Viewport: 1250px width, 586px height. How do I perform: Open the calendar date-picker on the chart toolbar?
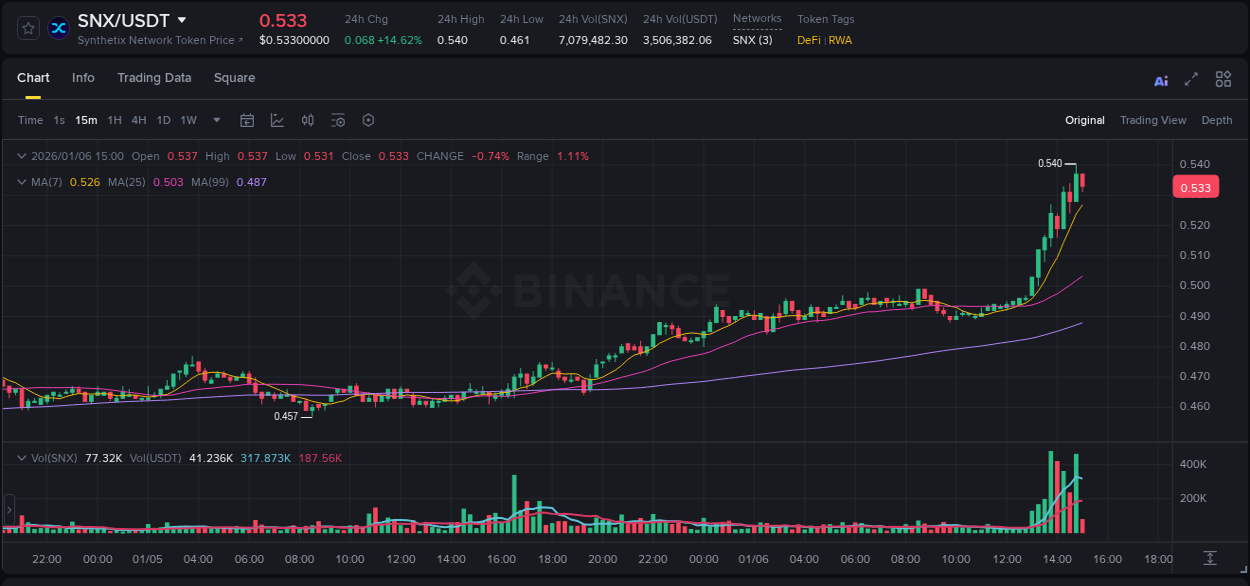pos(247,120)
